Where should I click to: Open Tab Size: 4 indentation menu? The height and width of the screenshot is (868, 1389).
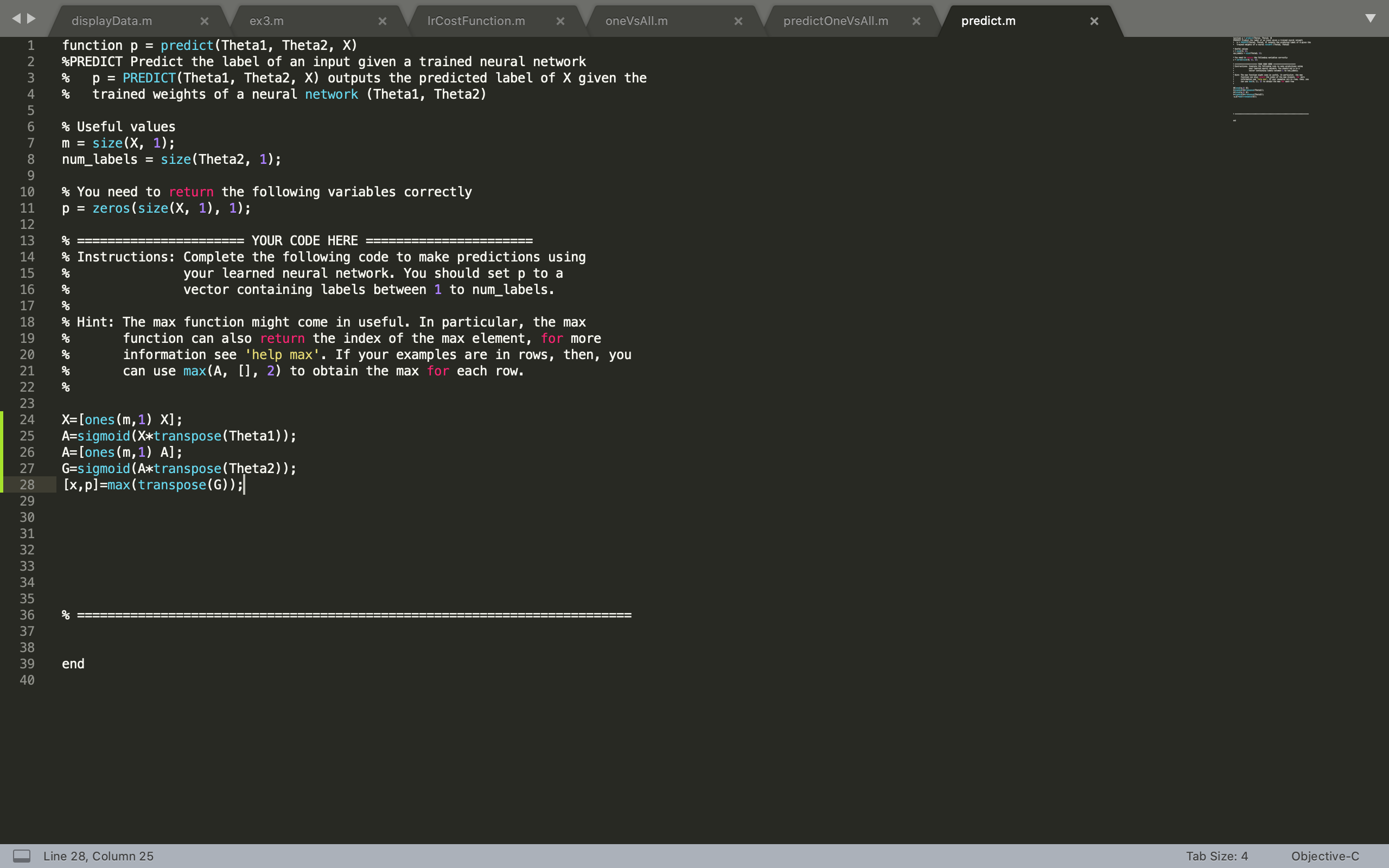1217,856
